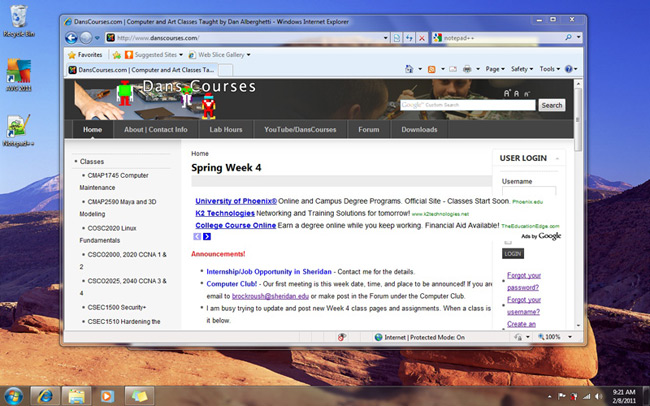Click the LOGIN button

click(513, 254)
